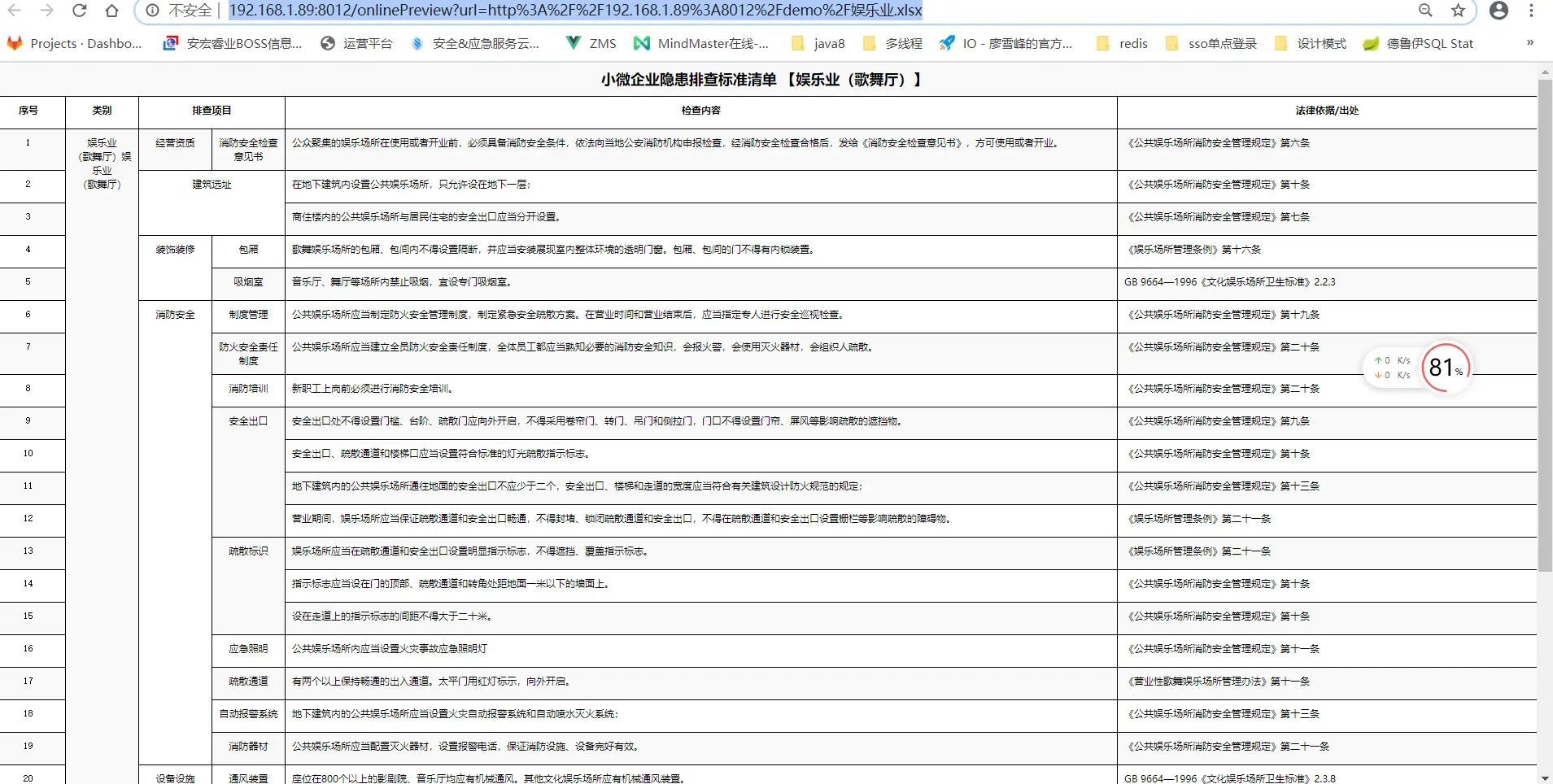This screenshot has height=784, width=1553.
Task: Open the Chrome three-dot menu
Action: (x=1531, y=11)
